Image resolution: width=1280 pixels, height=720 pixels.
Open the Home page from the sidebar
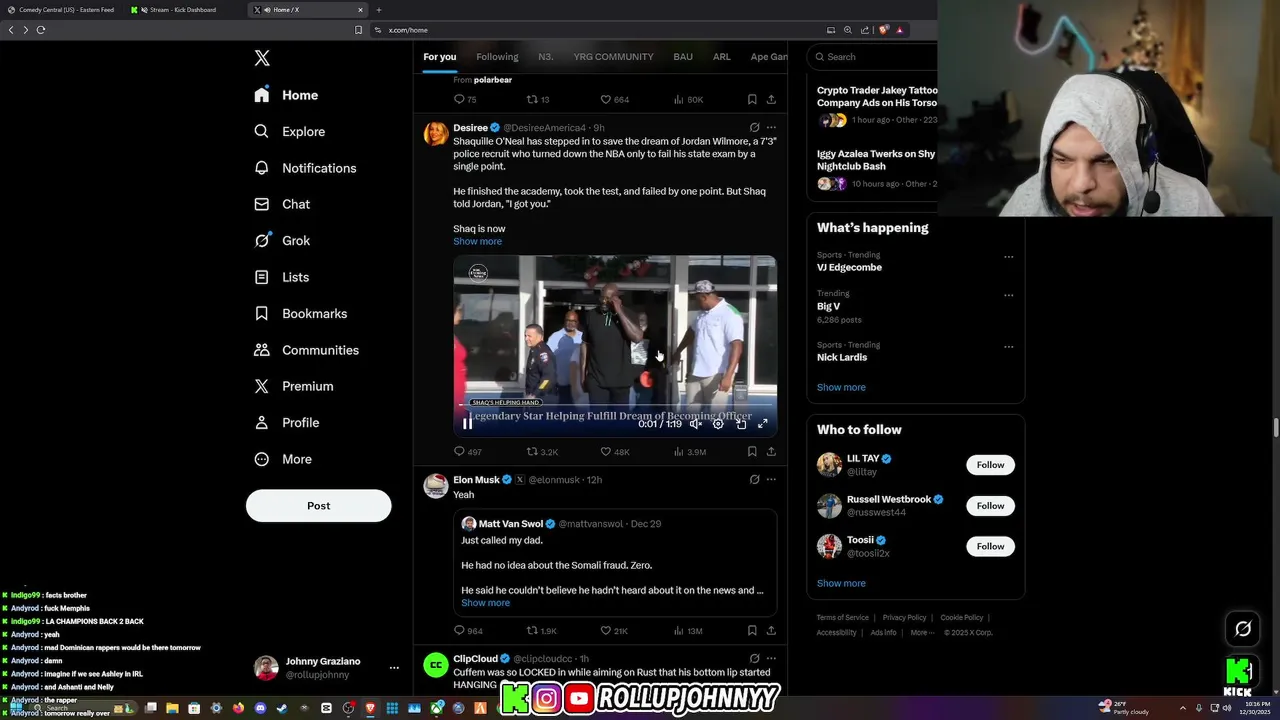coord(286,95)
